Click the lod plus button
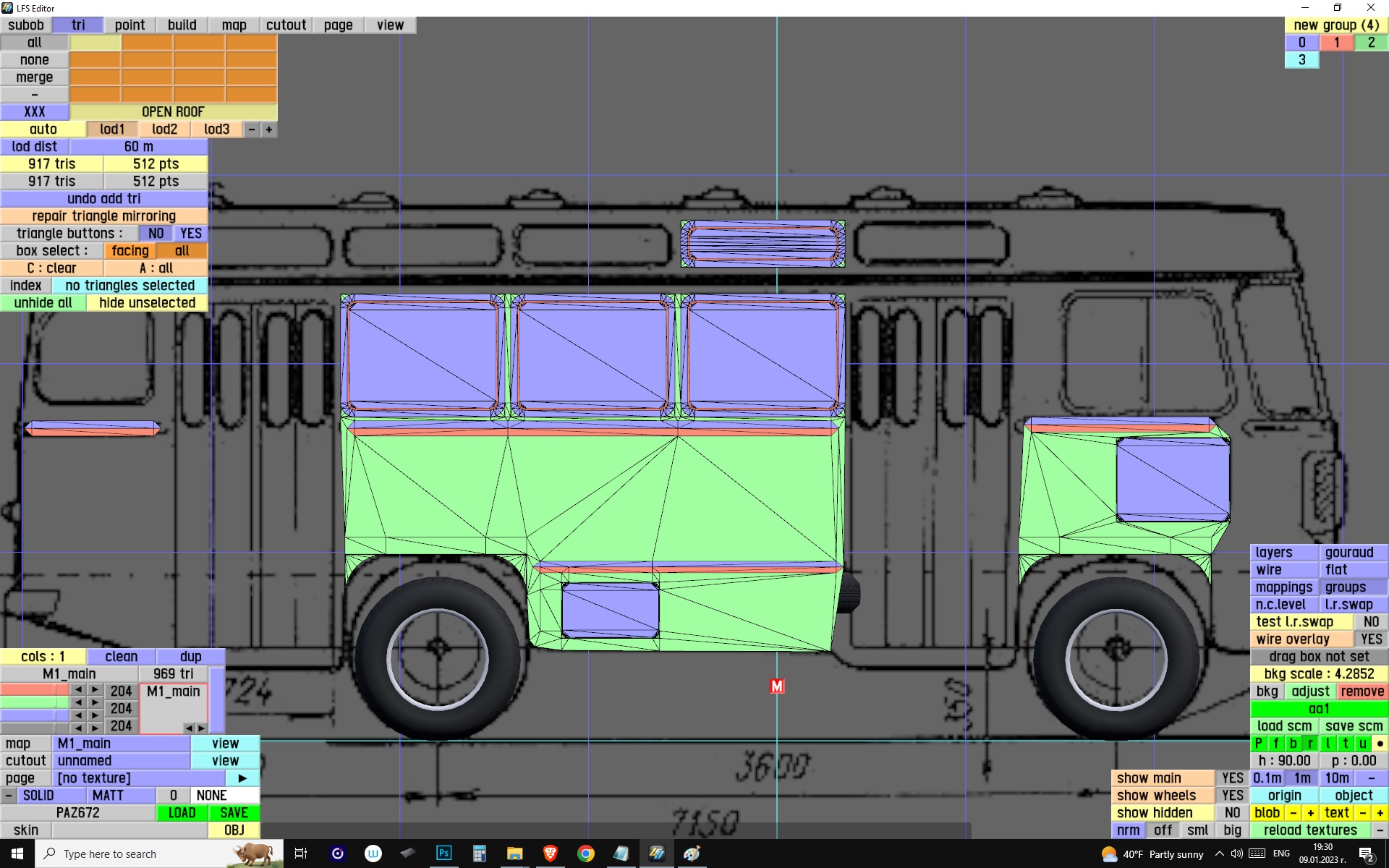 click(269, 129)
